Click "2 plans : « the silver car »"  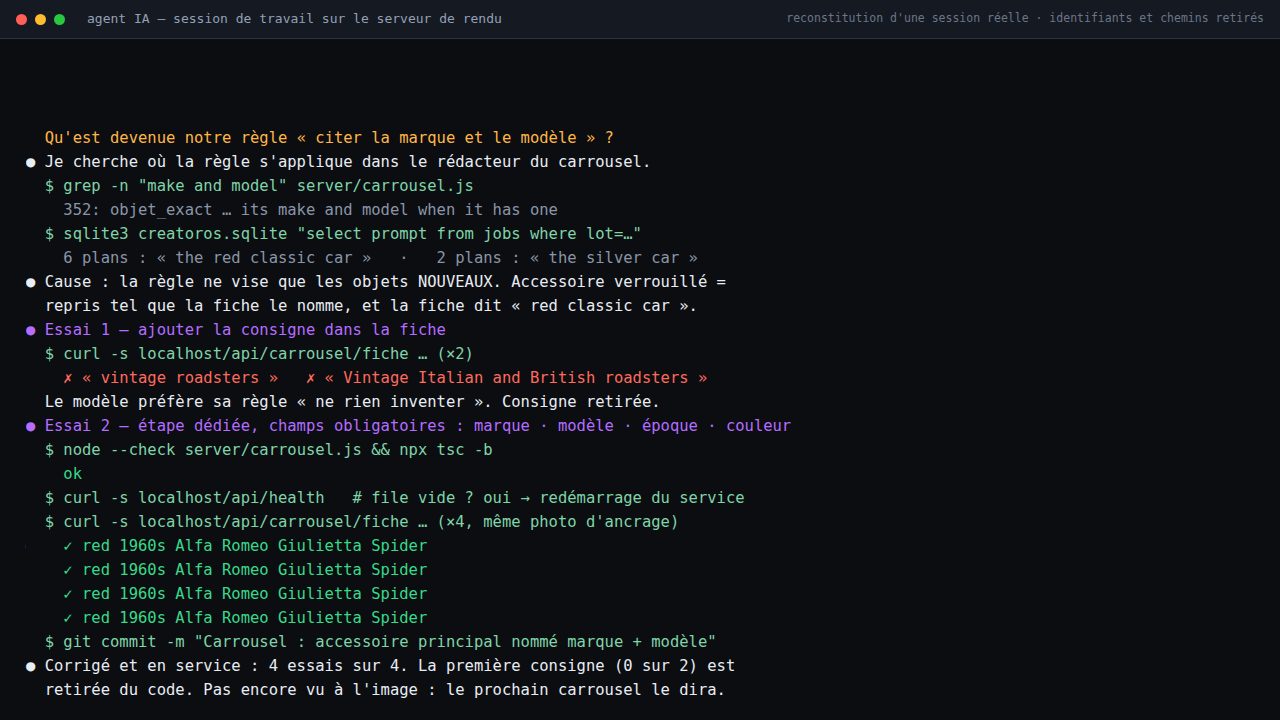pyautogui.click(x=567, y=258)
